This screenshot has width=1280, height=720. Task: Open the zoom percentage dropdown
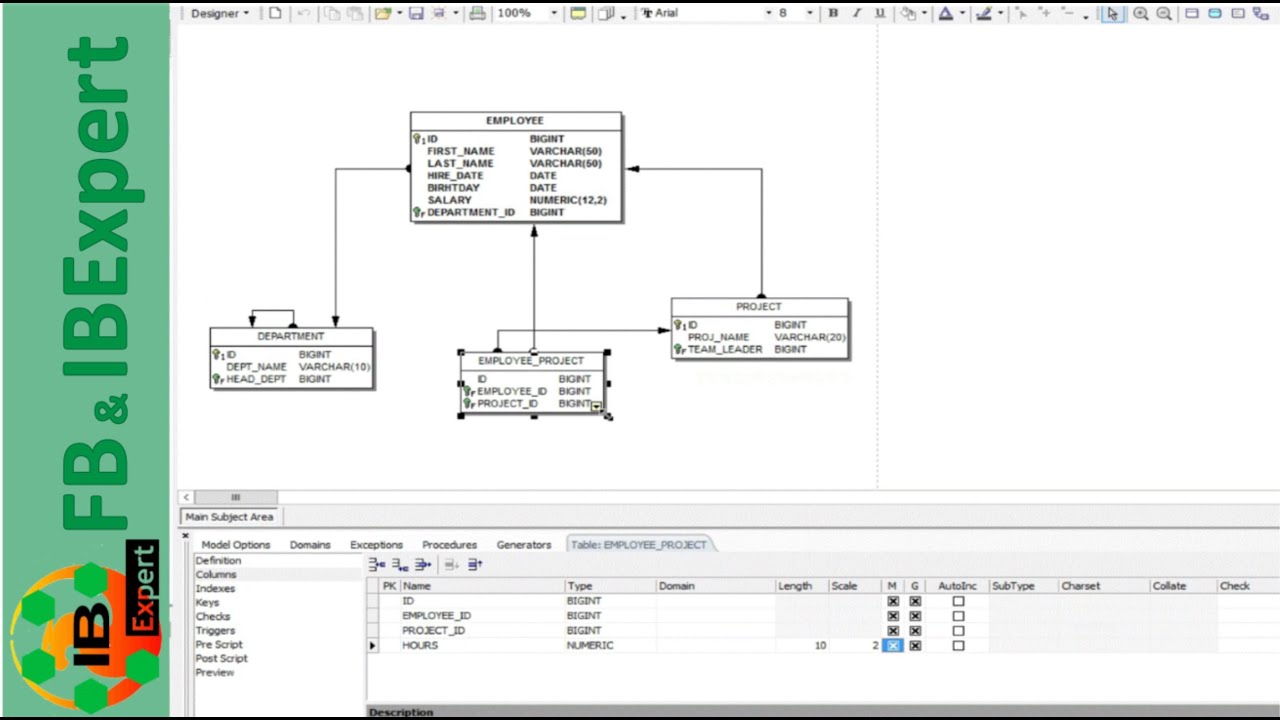[x=552, y=13]
